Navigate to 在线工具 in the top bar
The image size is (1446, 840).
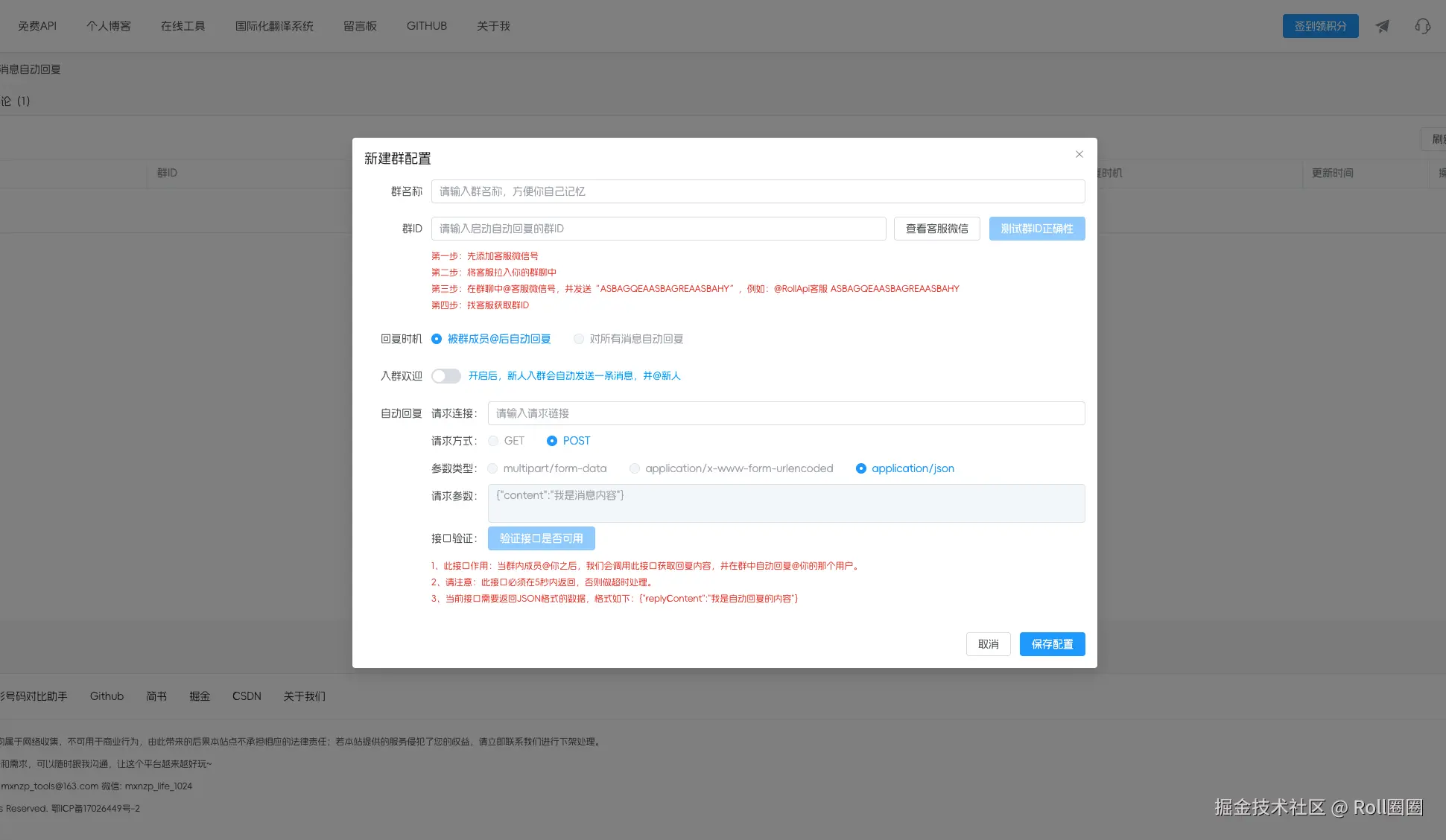[183, 25]
